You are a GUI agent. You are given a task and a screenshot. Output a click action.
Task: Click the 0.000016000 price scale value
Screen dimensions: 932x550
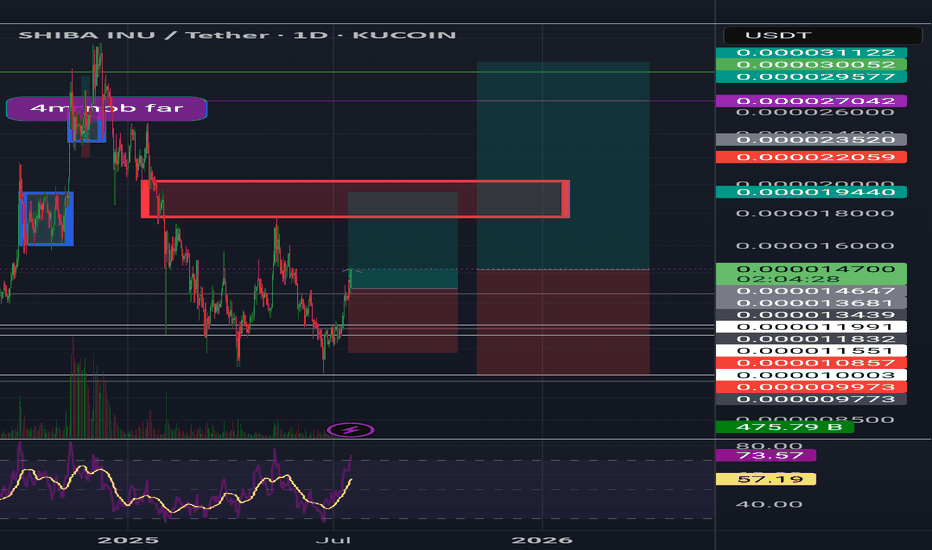[815, 246]
